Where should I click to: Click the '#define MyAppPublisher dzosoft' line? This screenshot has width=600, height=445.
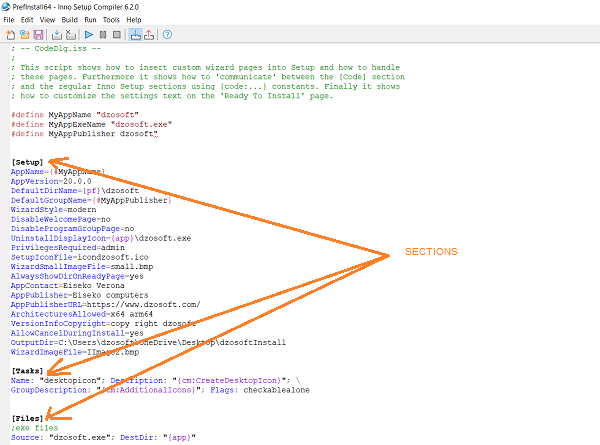coord(84,134)
